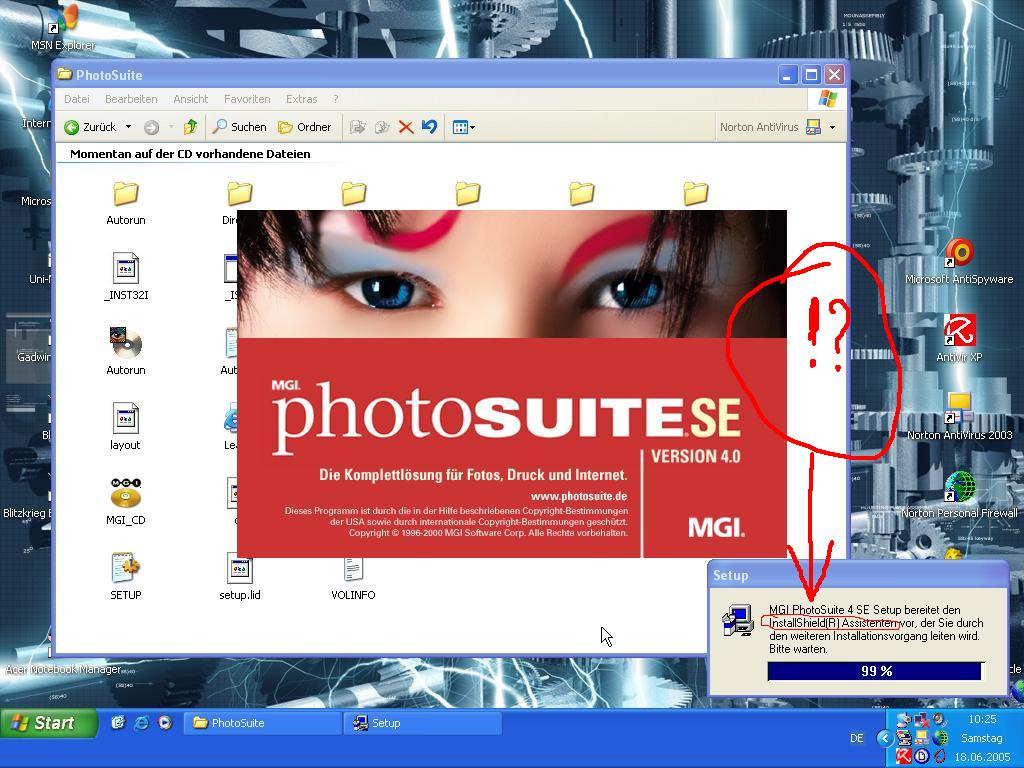The height and width of the screenshot is (768, 1024).
Task: Open the Datei menu
Action: tap(77, 99)
